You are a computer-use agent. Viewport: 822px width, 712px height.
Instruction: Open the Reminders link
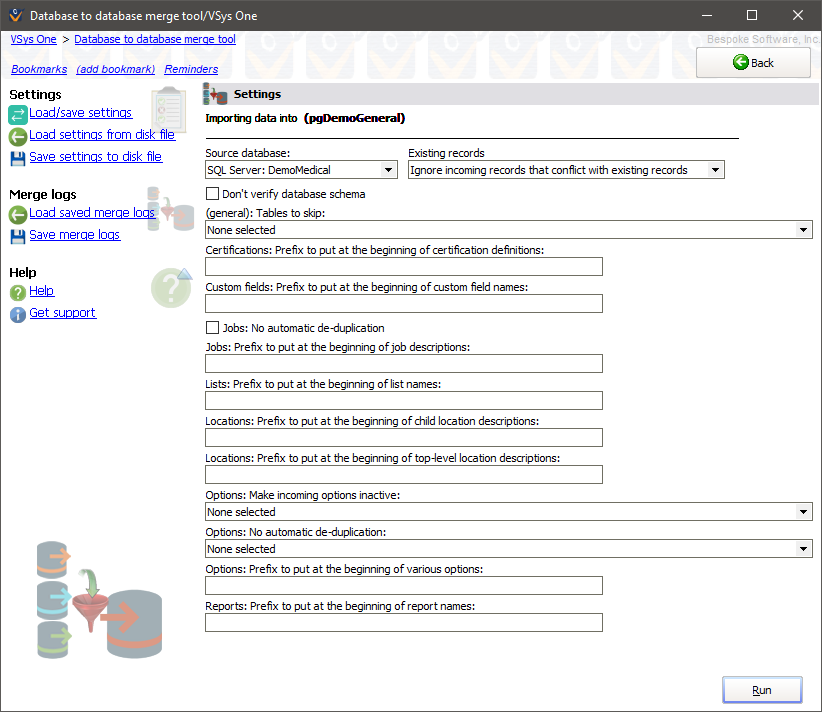(x=191, y=69)
